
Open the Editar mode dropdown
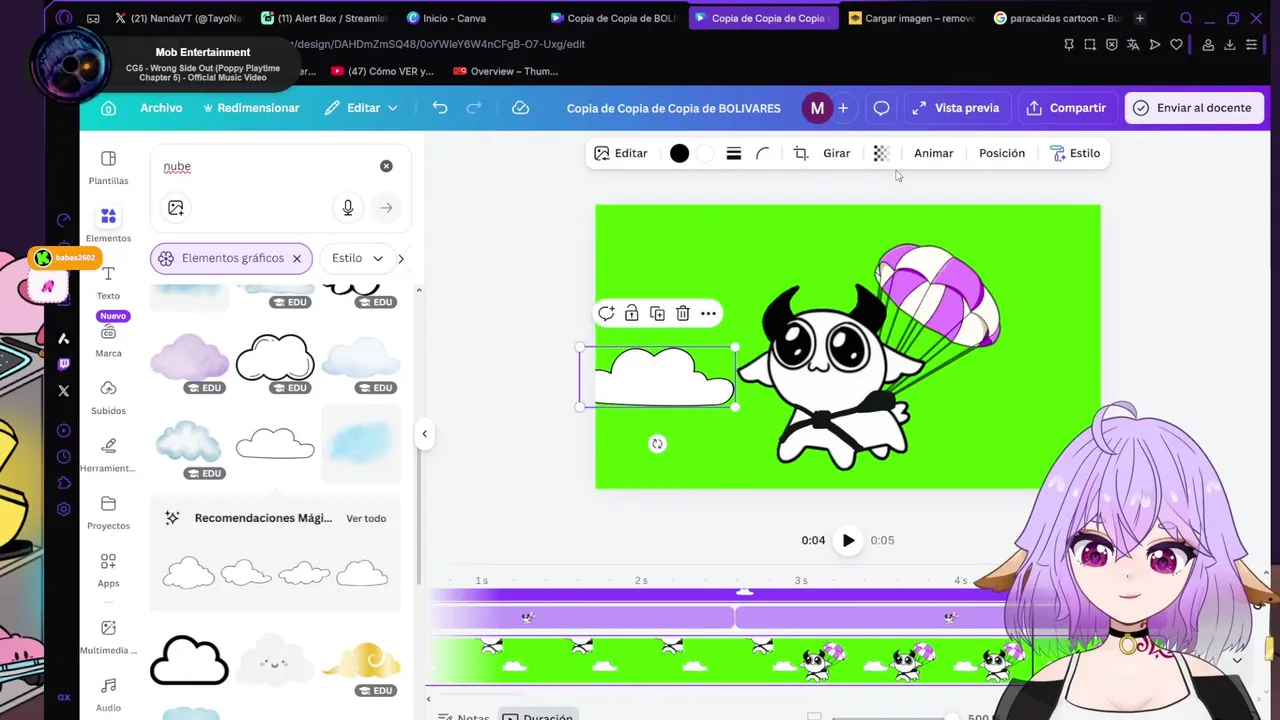click(x=361, y=108)
